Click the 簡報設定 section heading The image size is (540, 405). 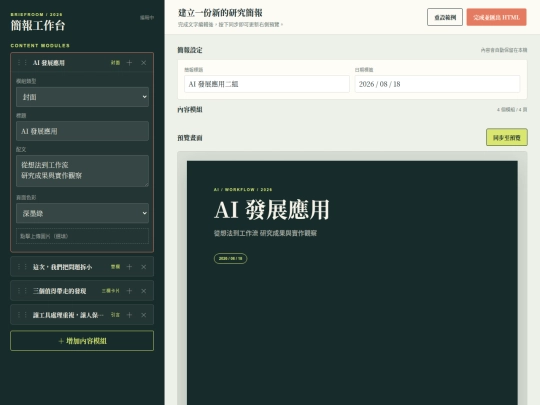point(190,50)
